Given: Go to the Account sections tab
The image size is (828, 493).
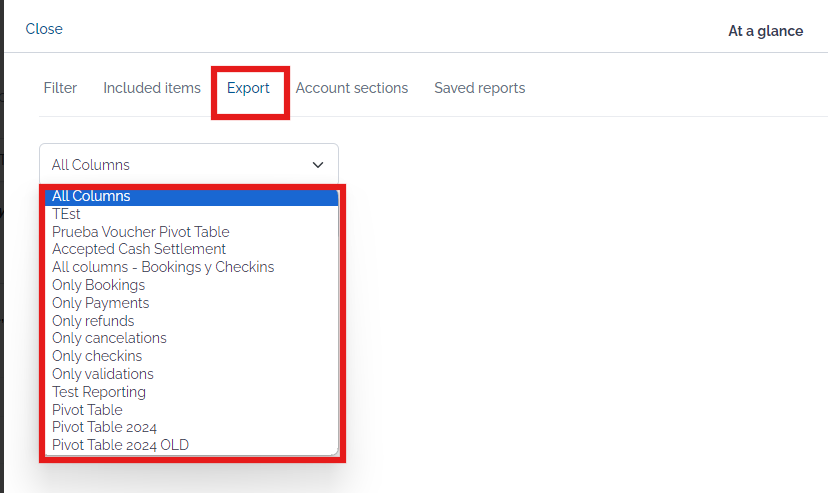Looking at the screenshot, I should [x=352, y=88].
